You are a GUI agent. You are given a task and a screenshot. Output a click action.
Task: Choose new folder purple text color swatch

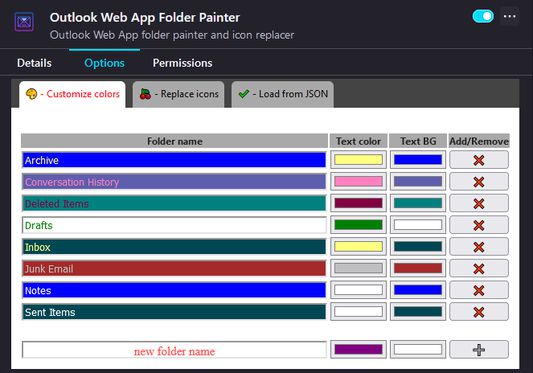(x=358, y=350)
